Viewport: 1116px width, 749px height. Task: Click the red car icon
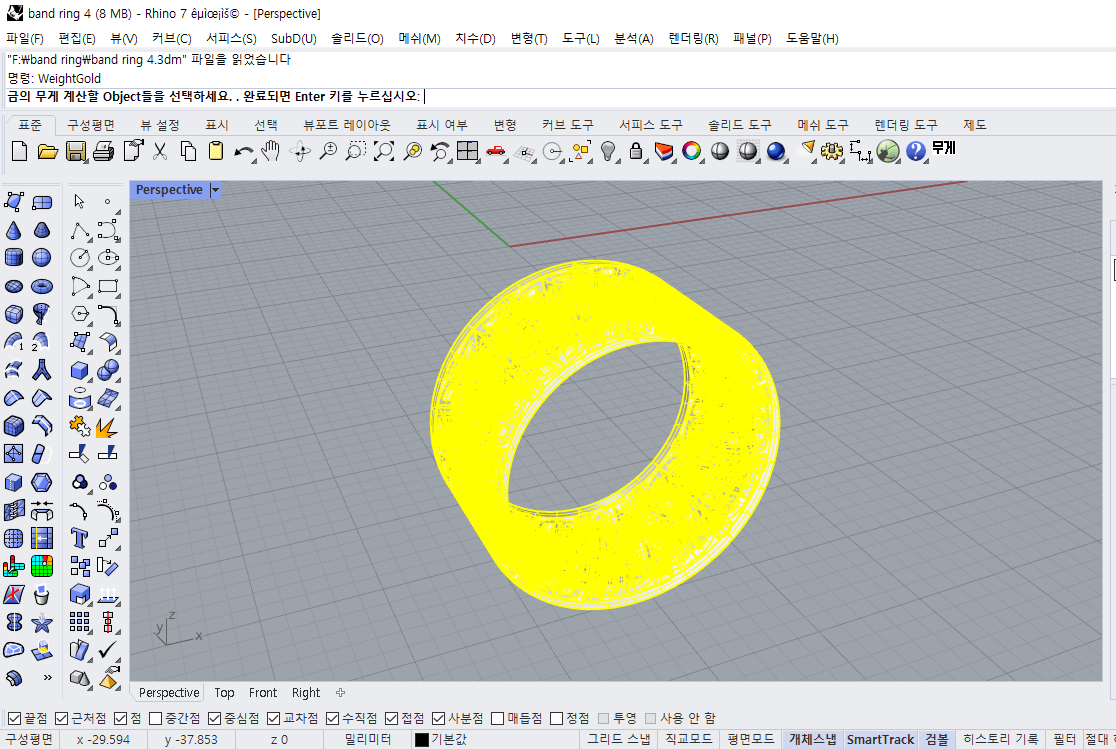pos(495,151)
